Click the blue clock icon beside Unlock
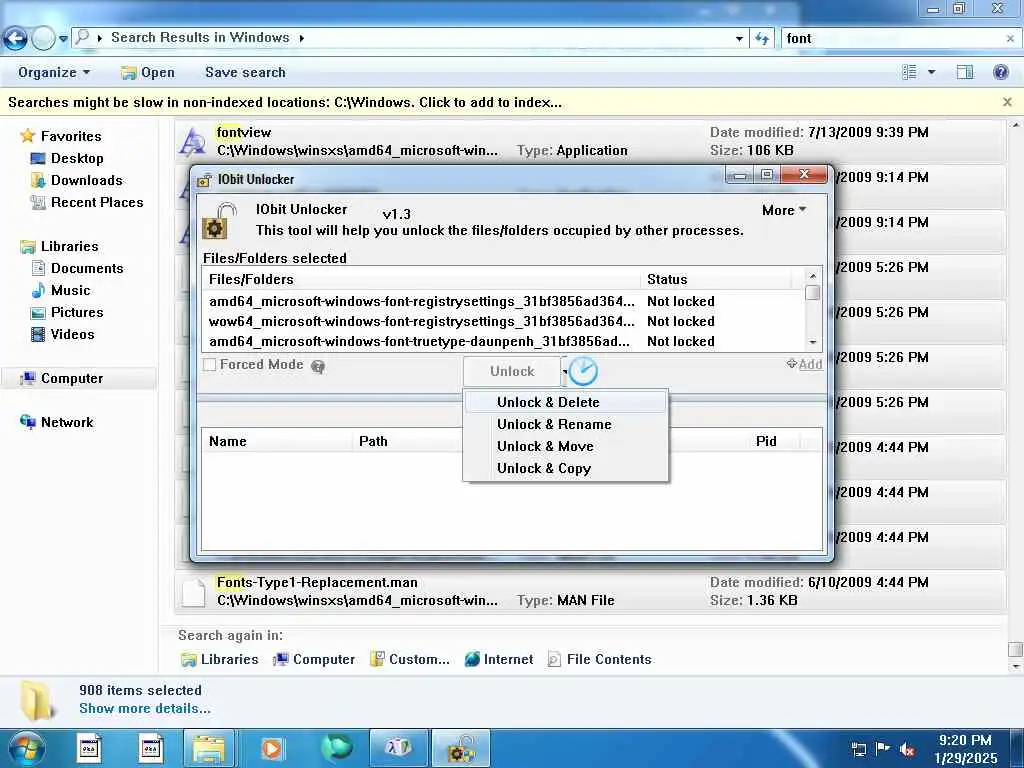The image size is (1024, 768). pyautogui.click(x=583, y=372)
